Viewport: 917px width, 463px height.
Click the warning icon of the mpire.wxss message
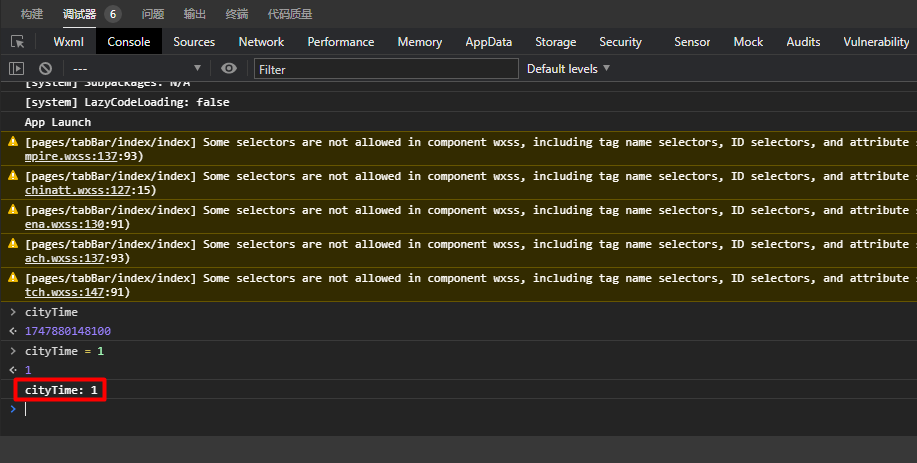[x=13, y=141]
